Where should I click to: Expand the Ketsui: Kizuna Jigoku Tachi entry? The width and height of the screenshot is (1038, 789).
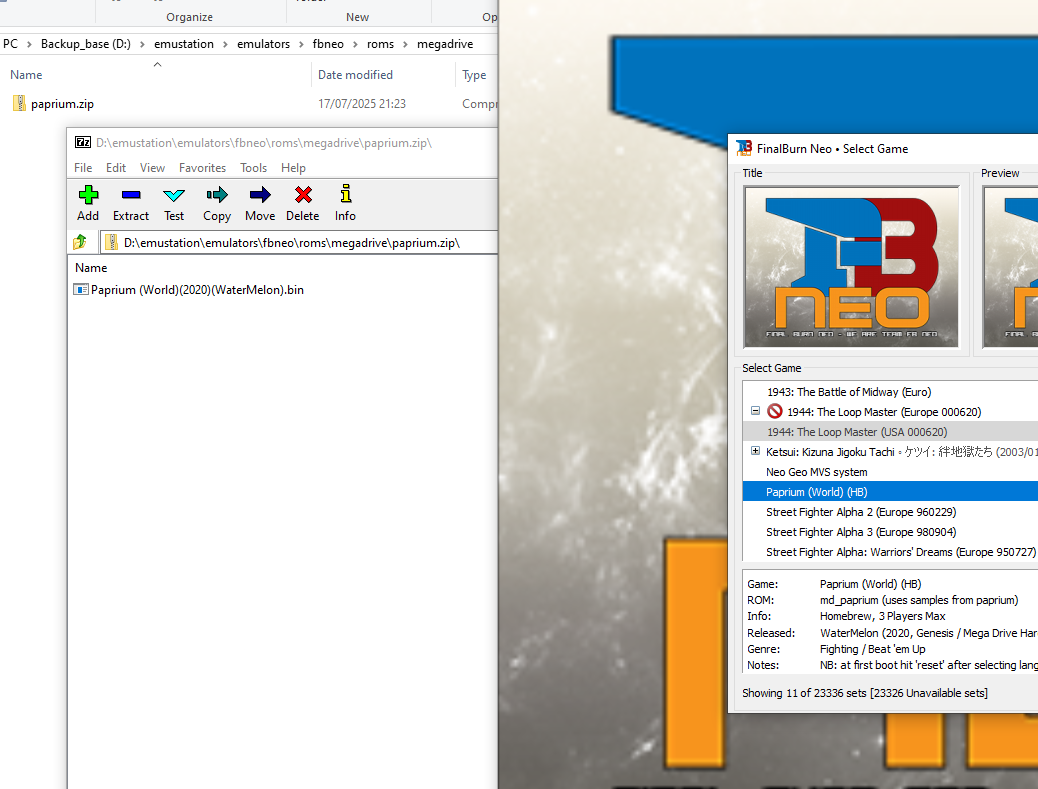756,451
